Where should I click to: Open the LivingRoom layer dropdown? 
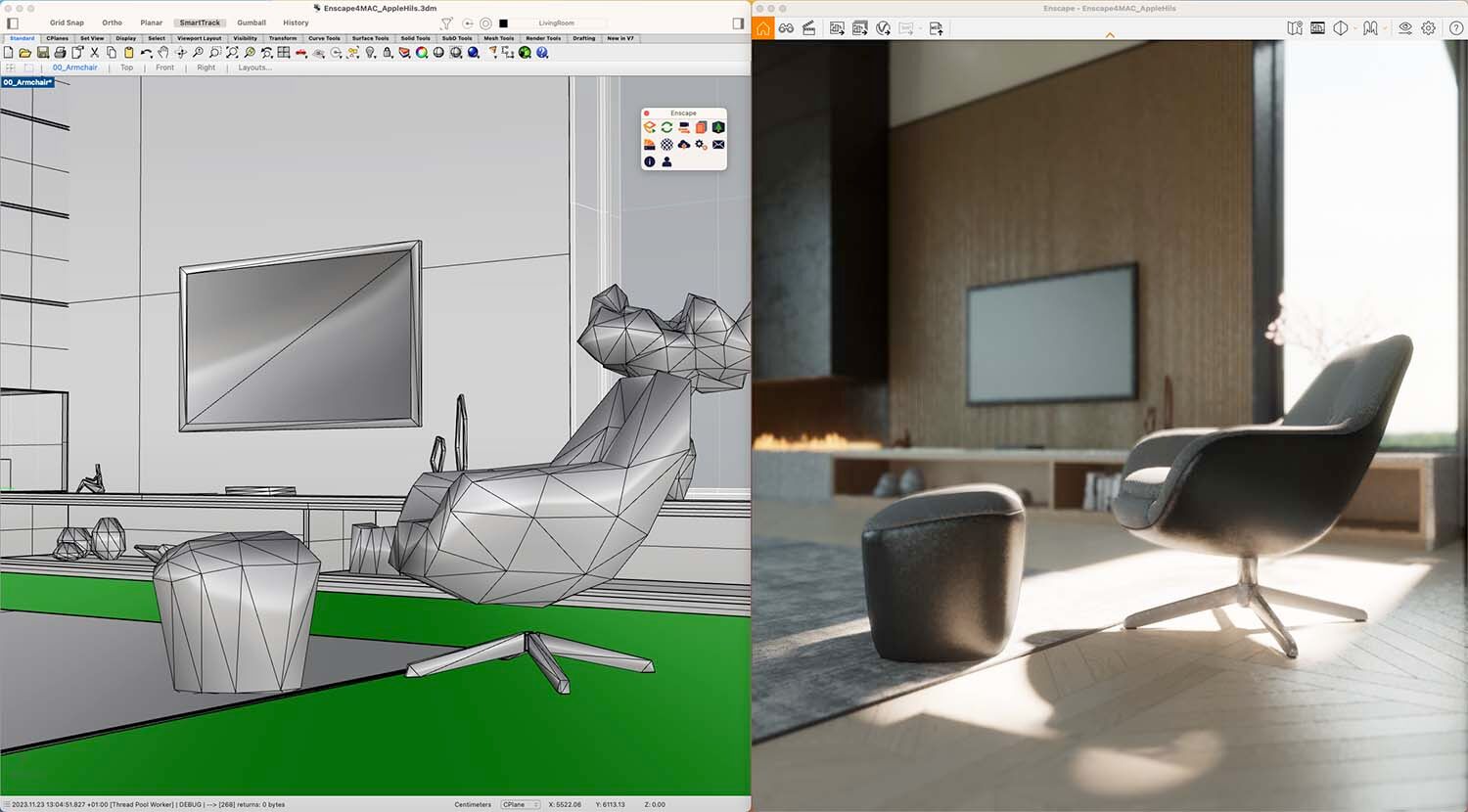pyautogui.click(x=568, y=23)
